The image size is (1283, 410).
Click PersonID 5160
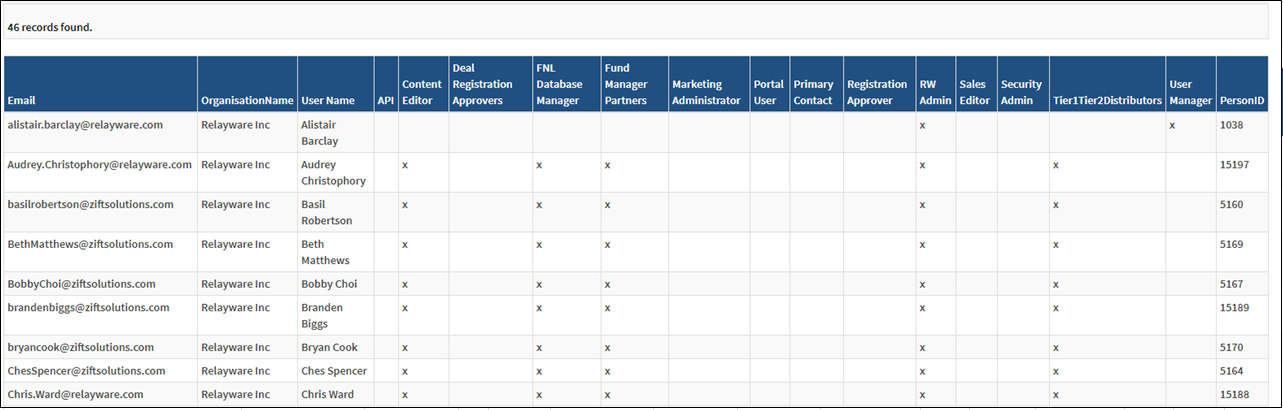[x=1232, y=204]
